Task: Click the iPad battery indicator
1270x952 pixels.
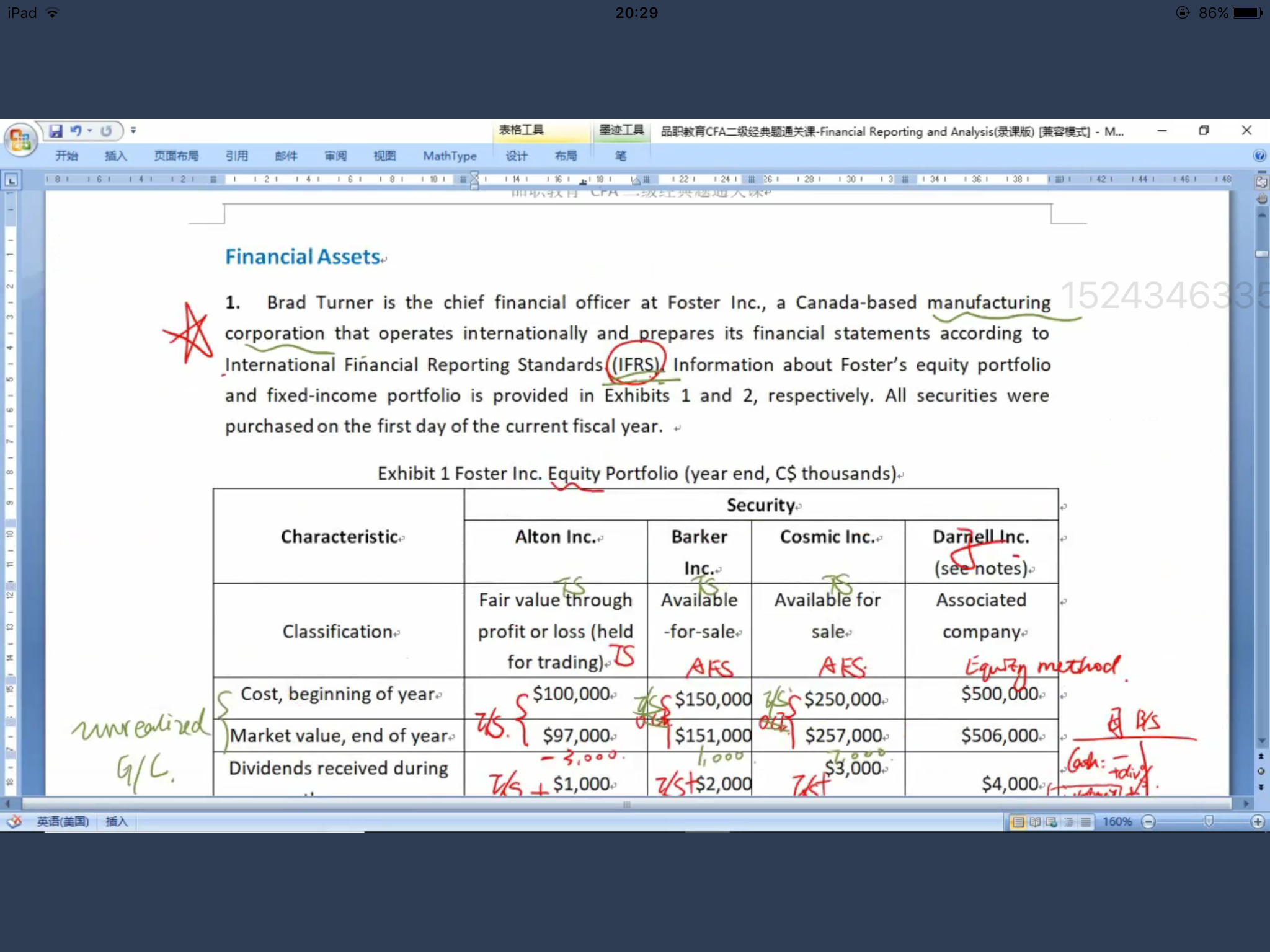Action: (1247, 12)
